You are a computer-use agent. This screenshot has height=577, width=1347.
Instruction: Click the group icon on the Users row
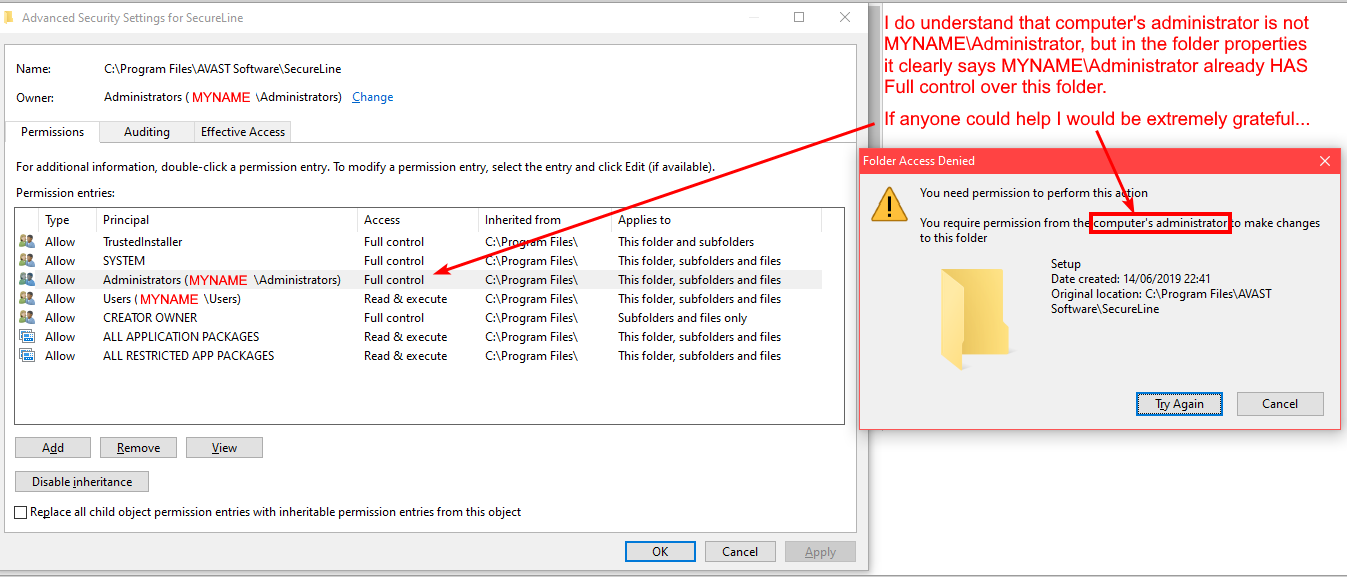[27, 299]
